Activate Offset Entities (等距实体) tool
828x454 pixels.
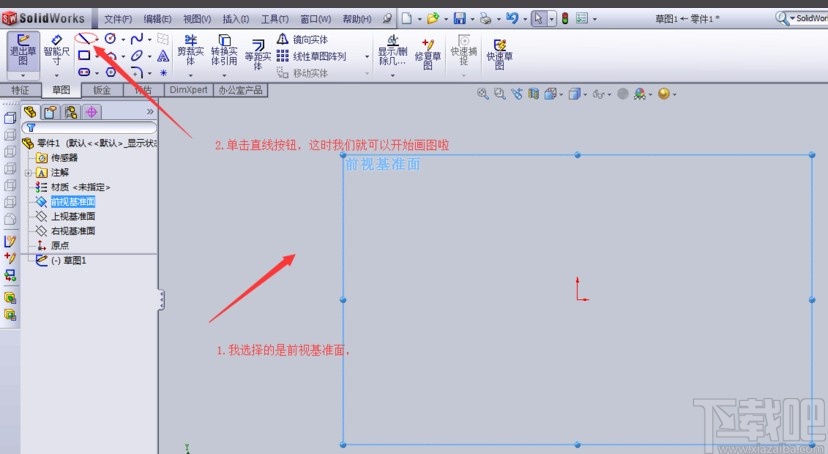257,54
